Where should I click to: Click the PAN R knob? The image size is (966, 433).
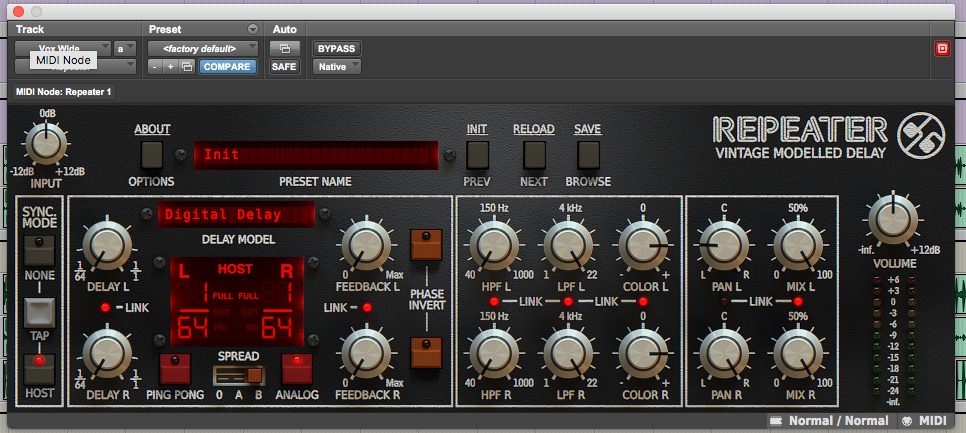[723, 353]
